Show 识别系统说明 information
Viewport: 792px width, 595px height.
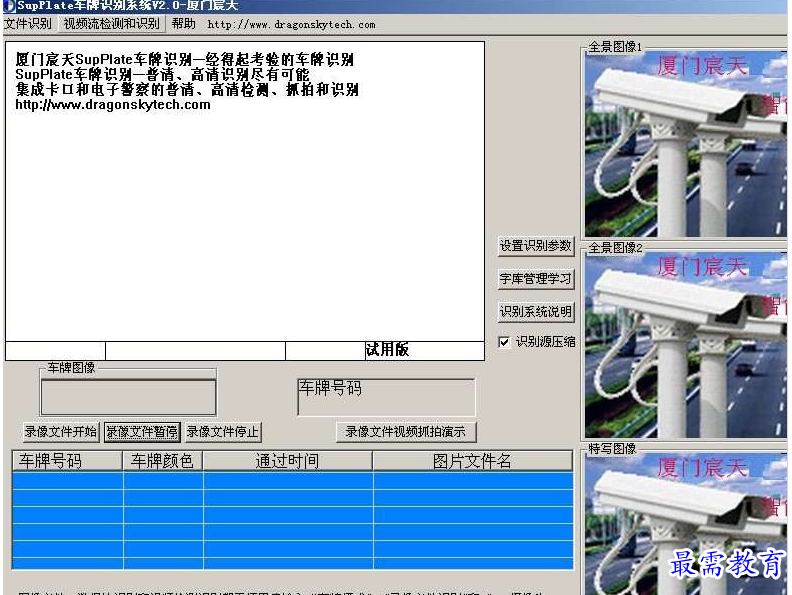point(535,312)
